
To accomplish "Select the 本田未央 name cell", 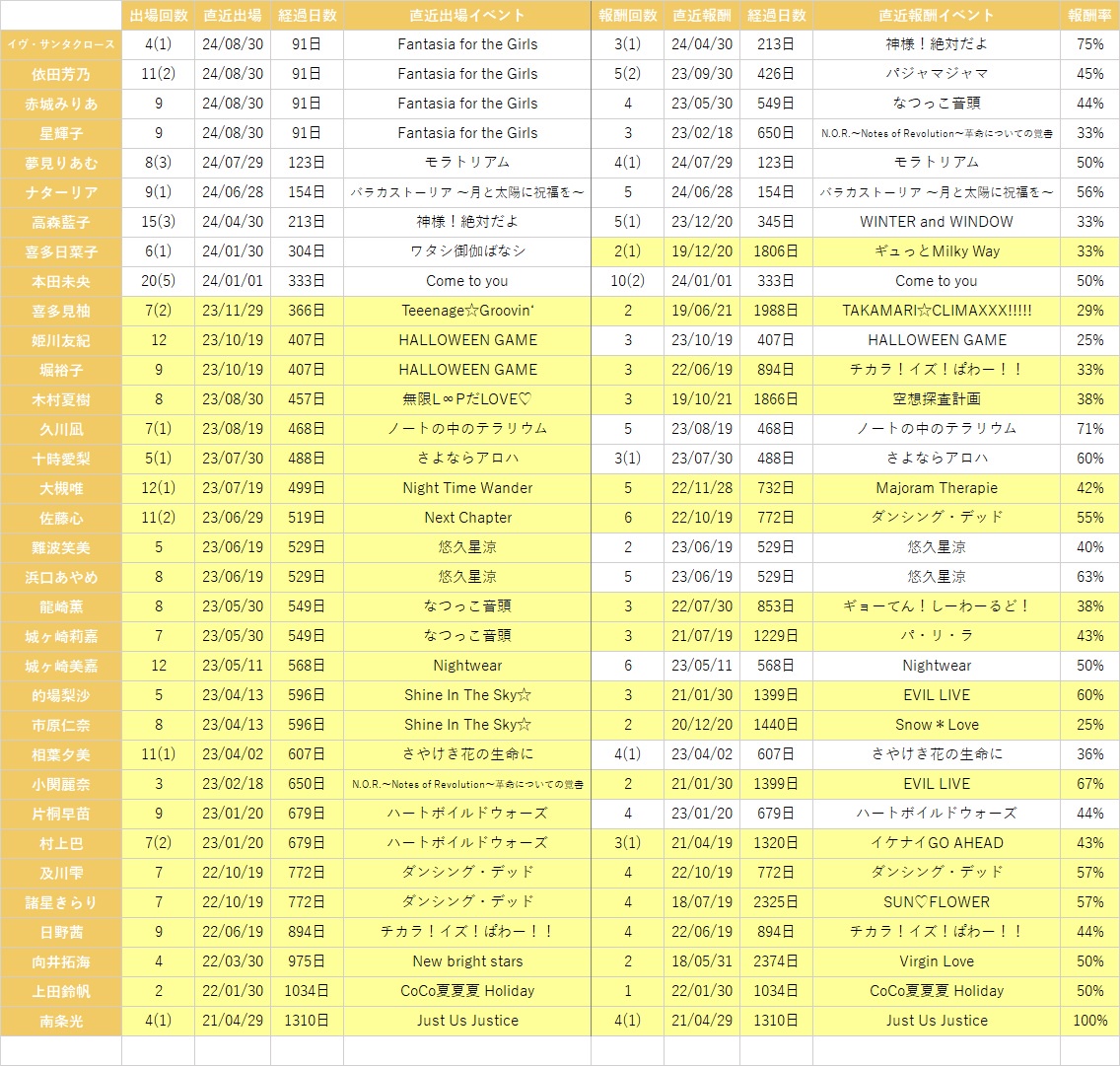I will [61, 281].
